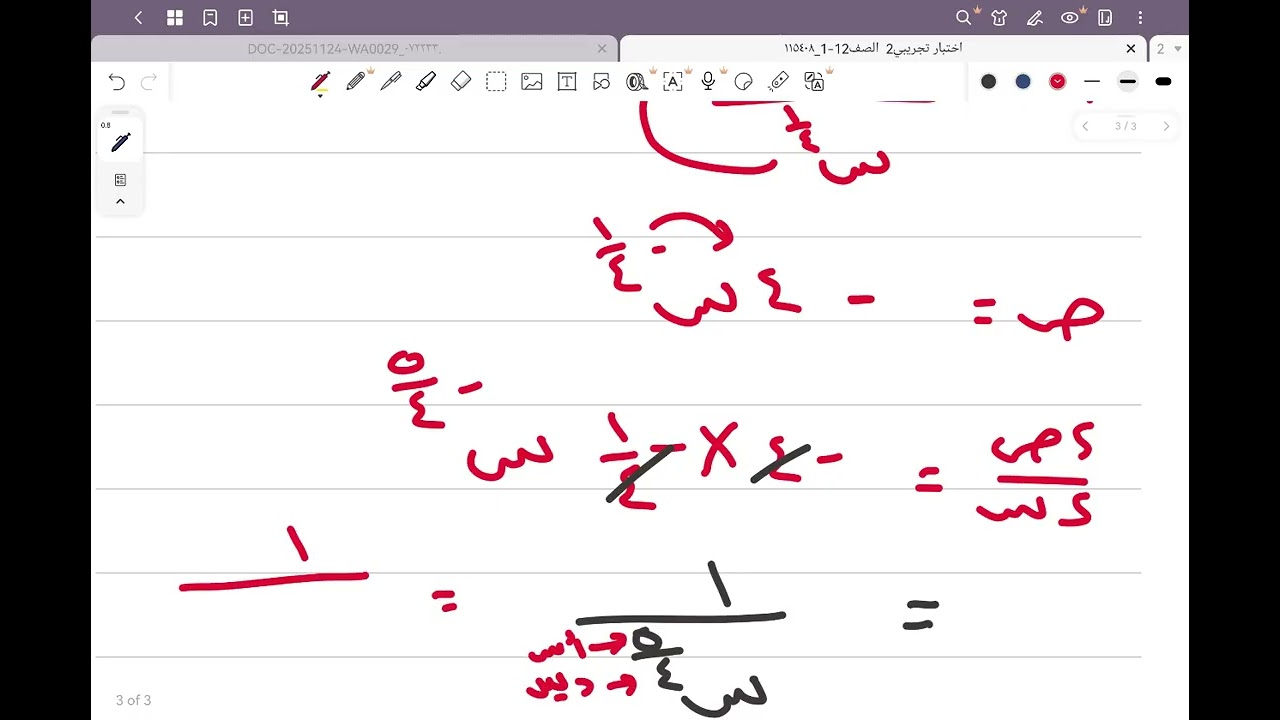
Task: Open the shapes tool
Action: (x=601, y=82)
